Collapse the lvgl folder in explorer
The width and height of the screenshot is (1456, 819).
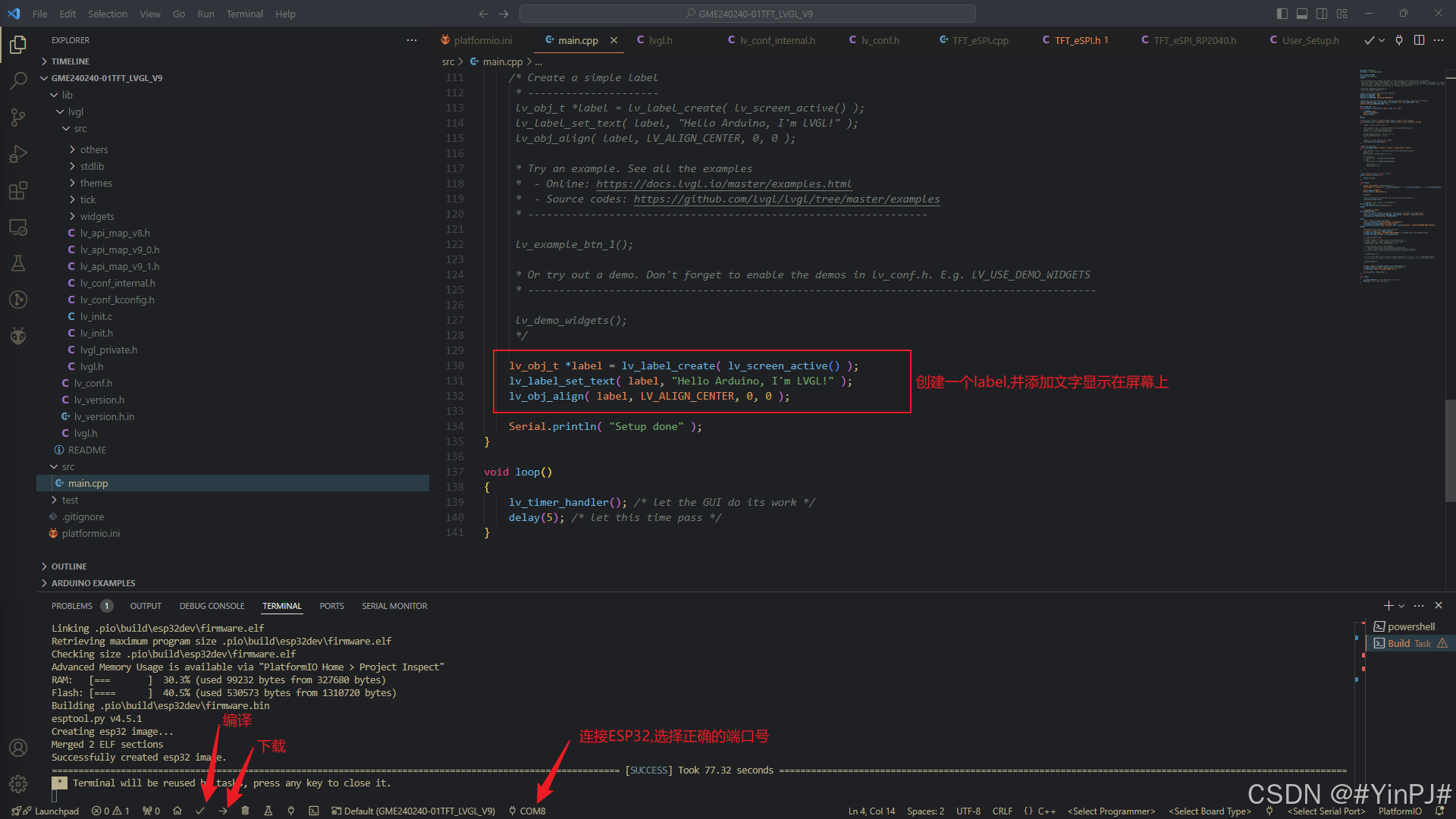pos(75,111)
